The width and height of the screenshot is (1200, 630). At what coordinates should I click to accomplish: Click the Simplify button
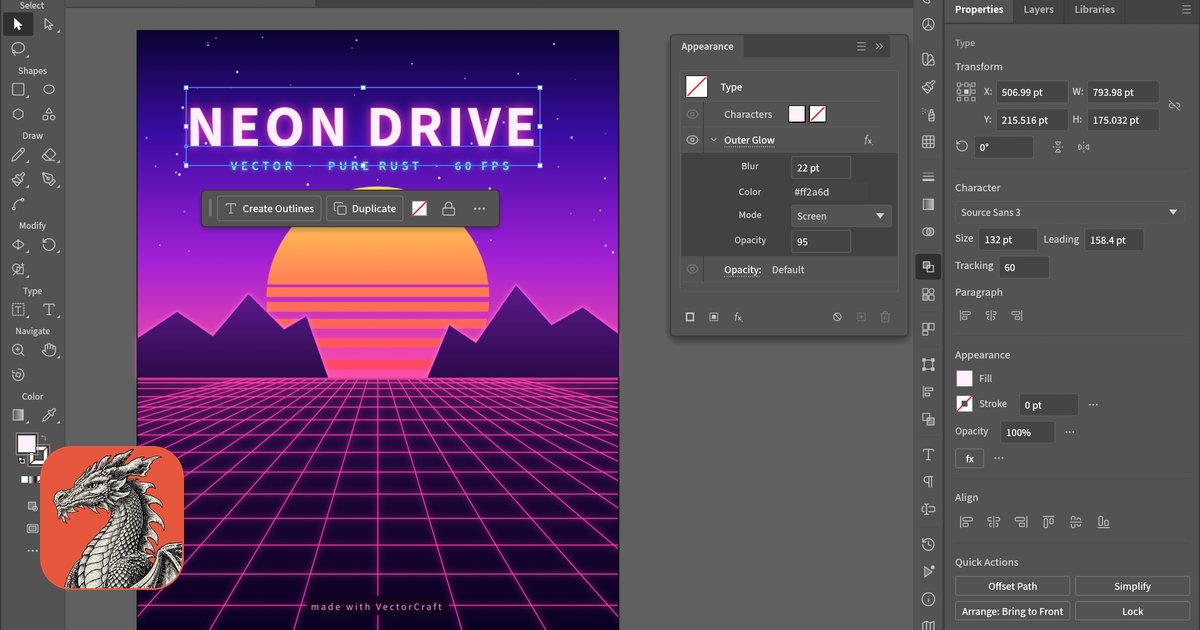tap(1133, 586)
